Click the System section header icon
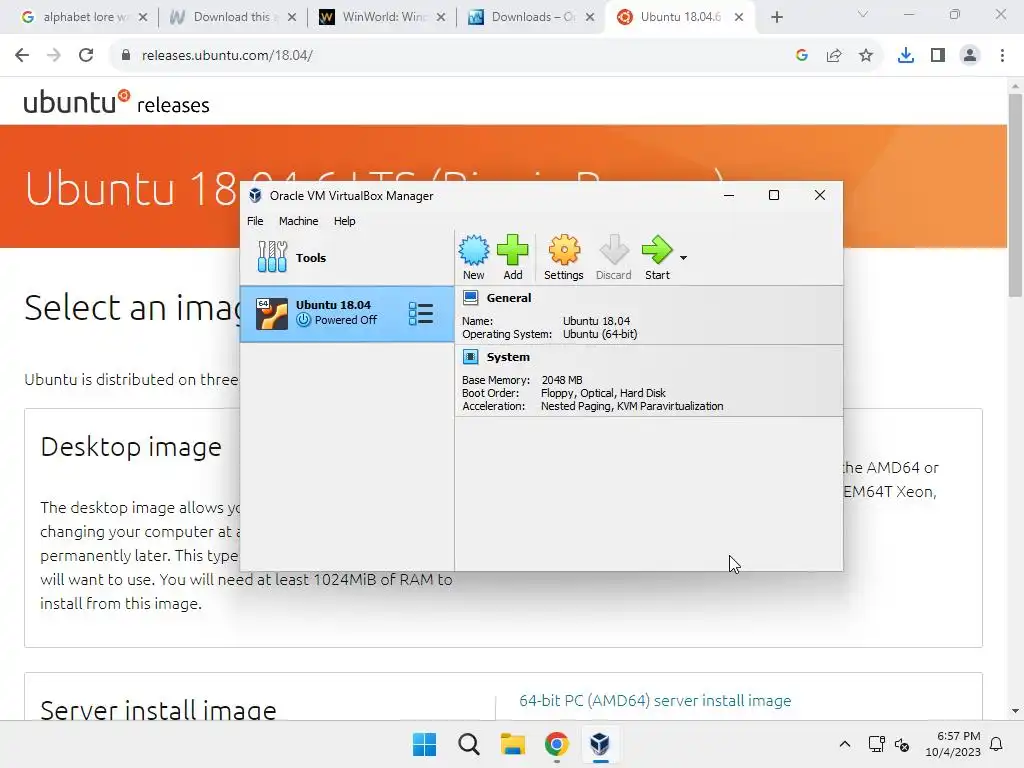Viewport: 1024px width, 768px height. (470, 357)
